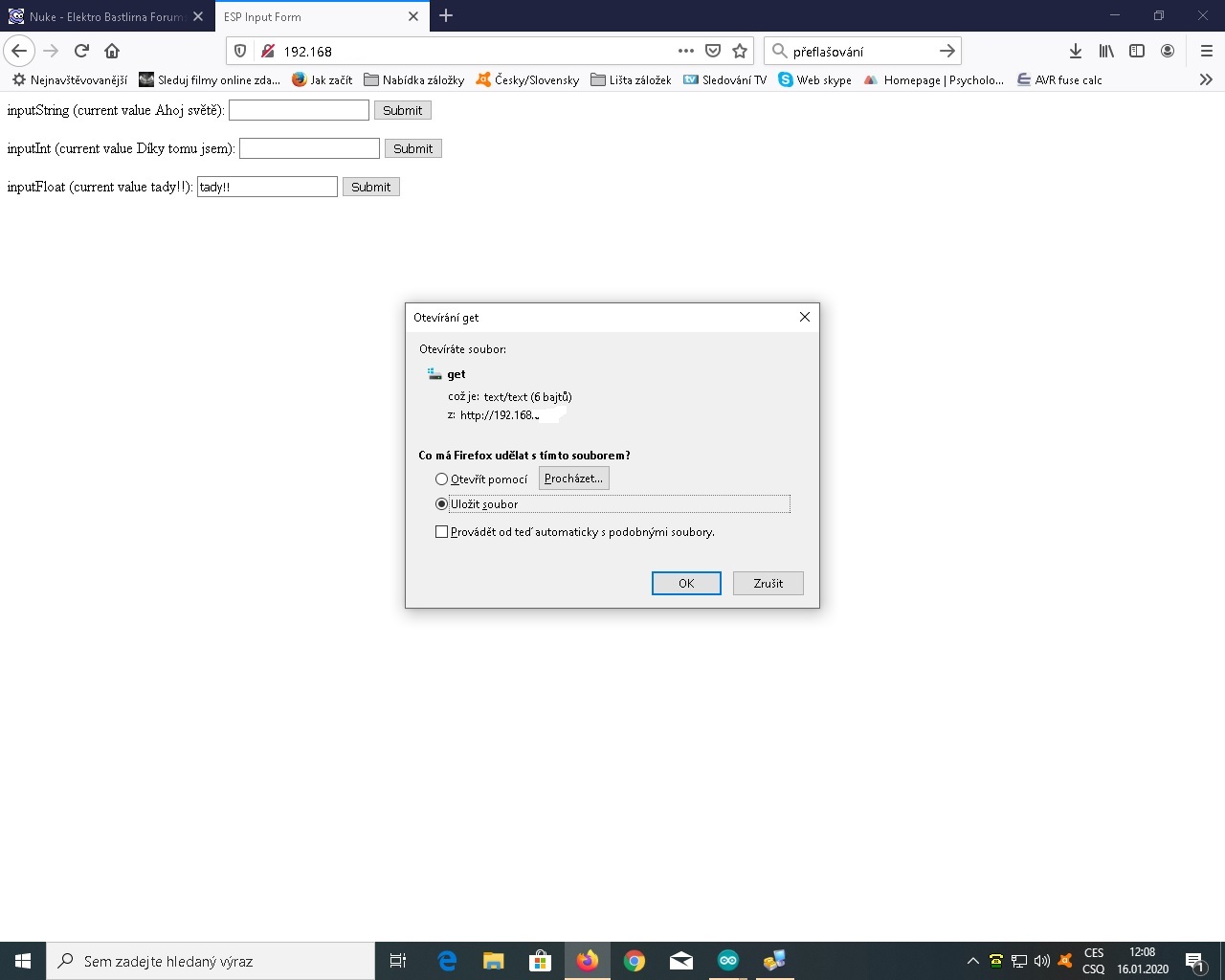1225x980 pixels.
Task: Save to Pocket icon in address bar
Action: click(713, 51)
